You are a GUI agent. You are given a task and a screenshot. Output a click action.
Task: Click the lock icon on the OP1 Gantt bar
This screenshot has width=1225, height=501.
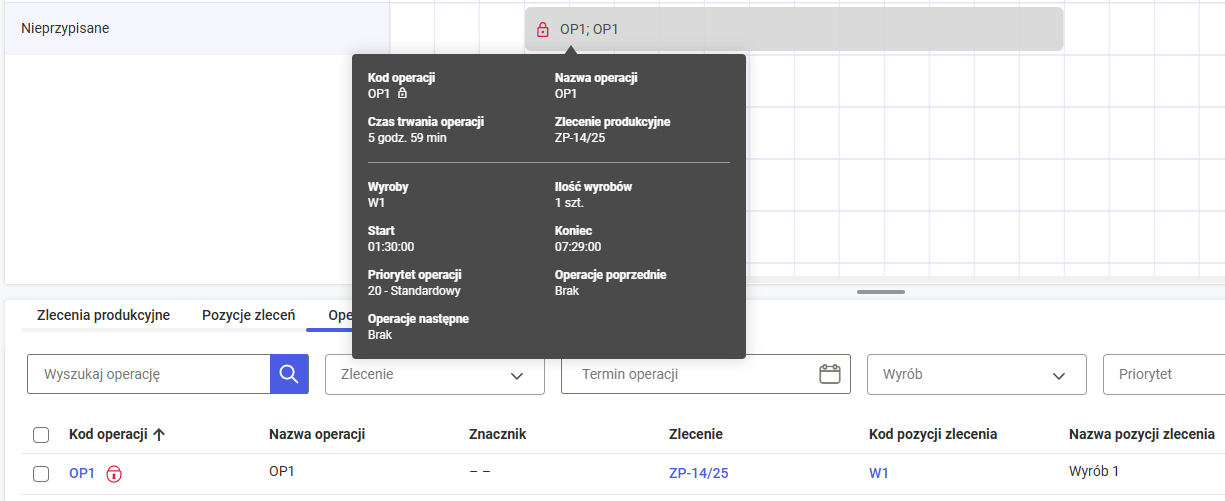point(543,29)
